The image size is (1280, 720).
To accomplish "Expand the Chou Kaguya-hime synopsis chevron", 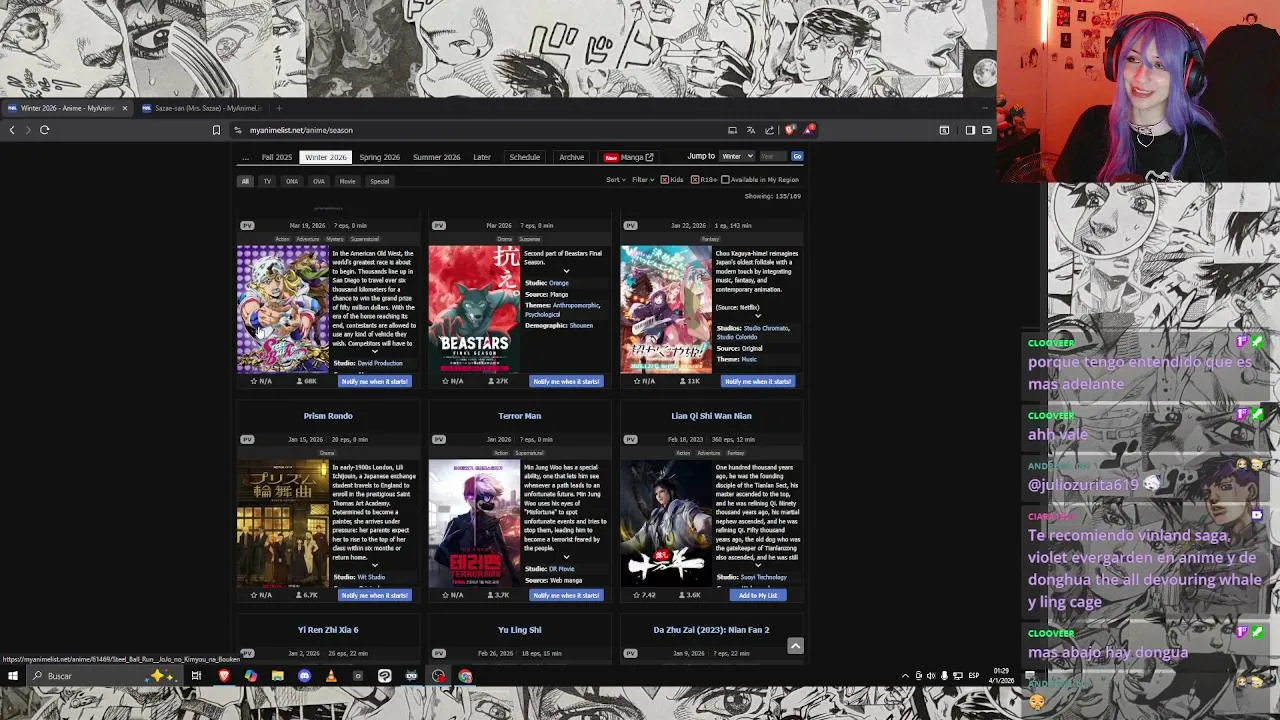I will pos(757,316).
